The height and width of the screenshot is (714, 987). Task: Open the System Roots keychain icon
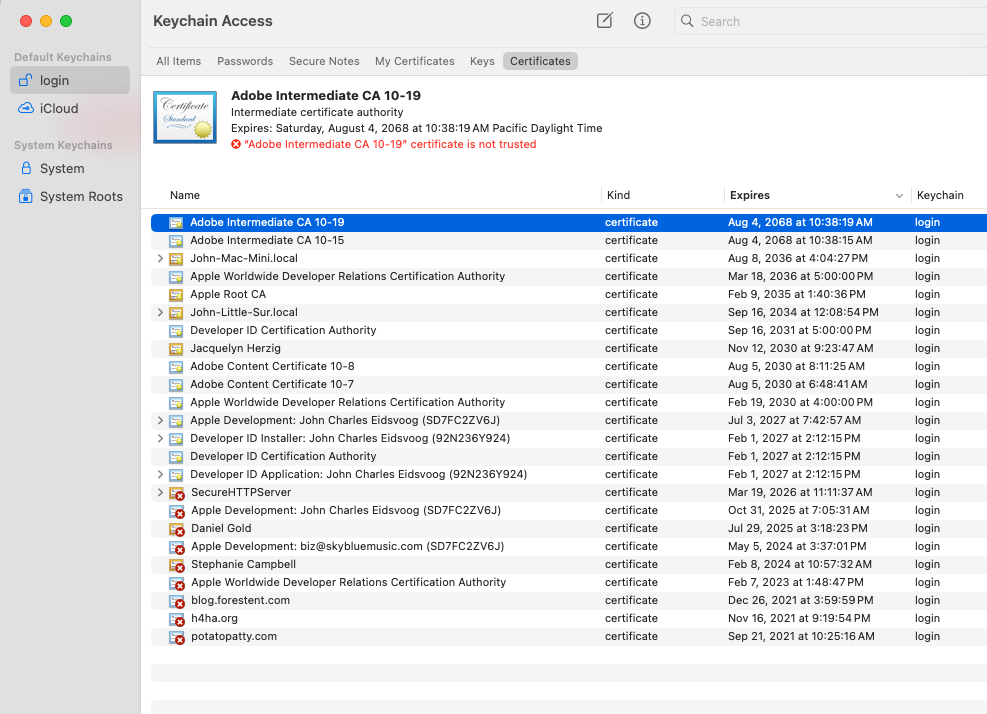(x=26, y=196)
